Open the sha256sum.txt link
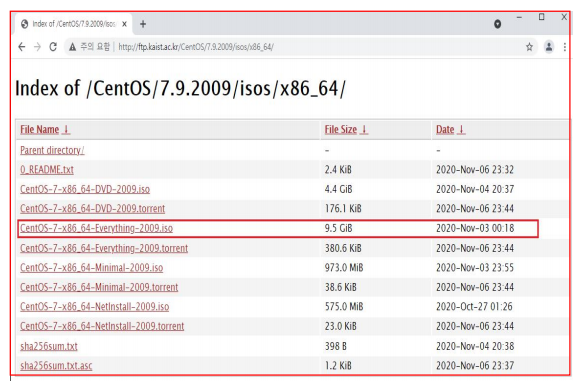 pyautogui.click(x=49, y=346)
